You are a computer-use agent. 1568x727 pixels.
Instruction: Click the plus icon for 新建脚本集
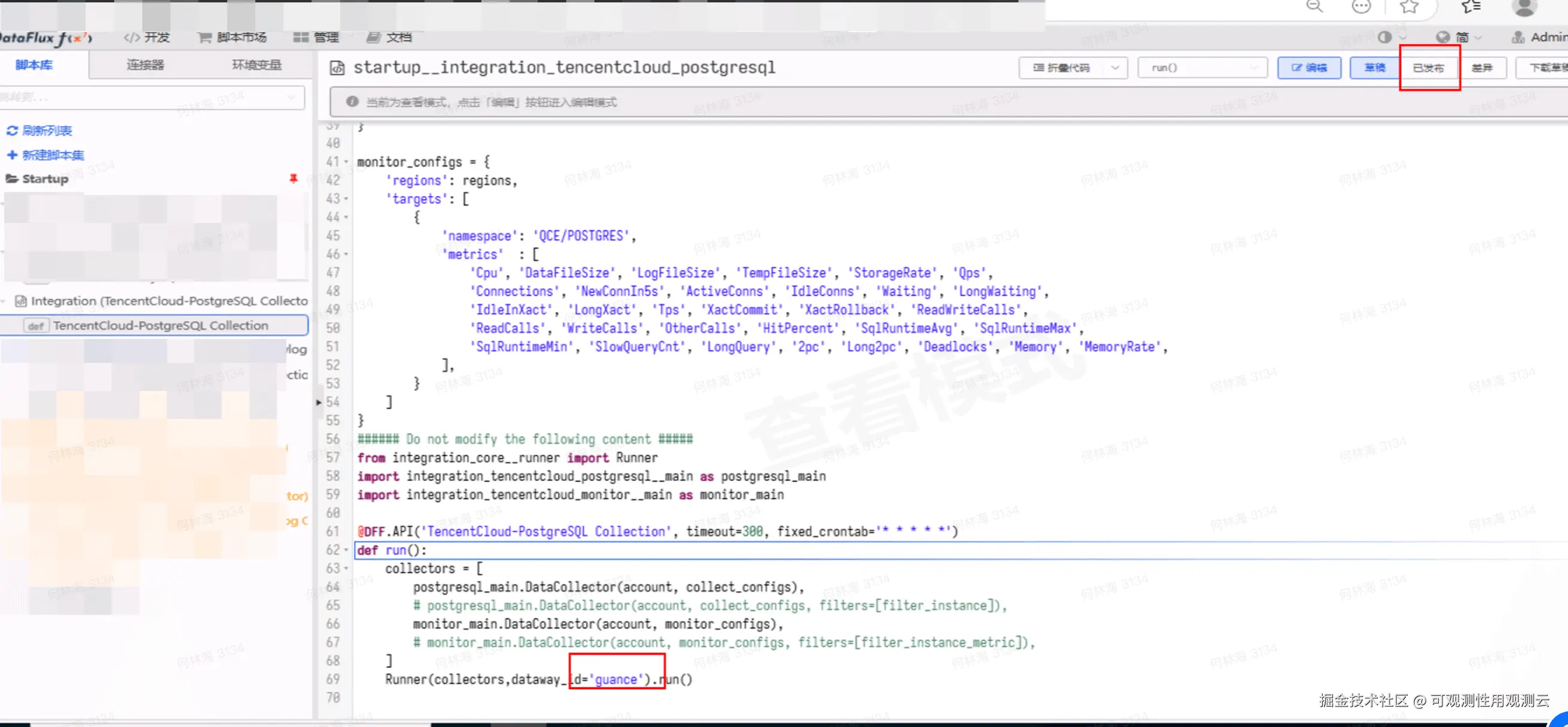(12, 155)
